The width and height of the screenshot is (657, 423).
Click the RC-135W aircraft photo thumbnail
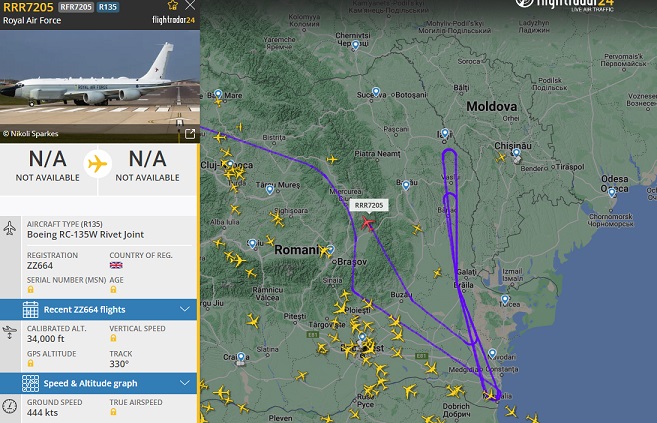point(100,86)
